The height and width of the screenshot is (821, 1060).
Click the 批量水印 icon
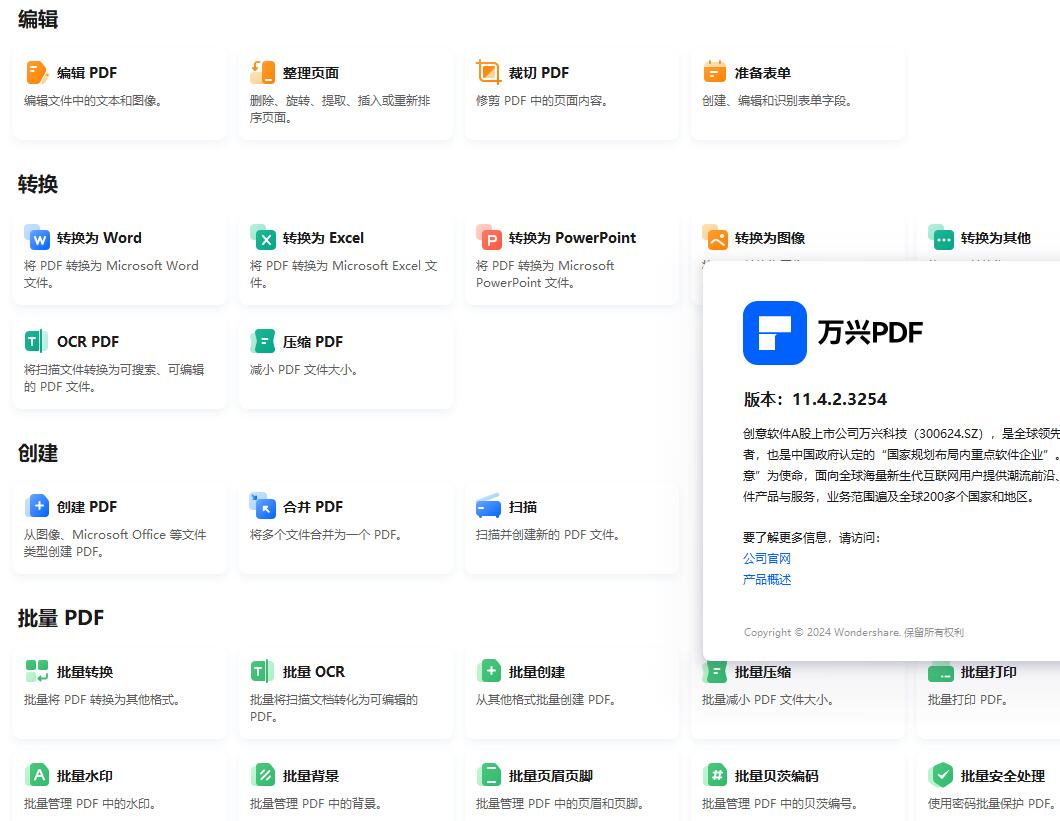[37, 775]
